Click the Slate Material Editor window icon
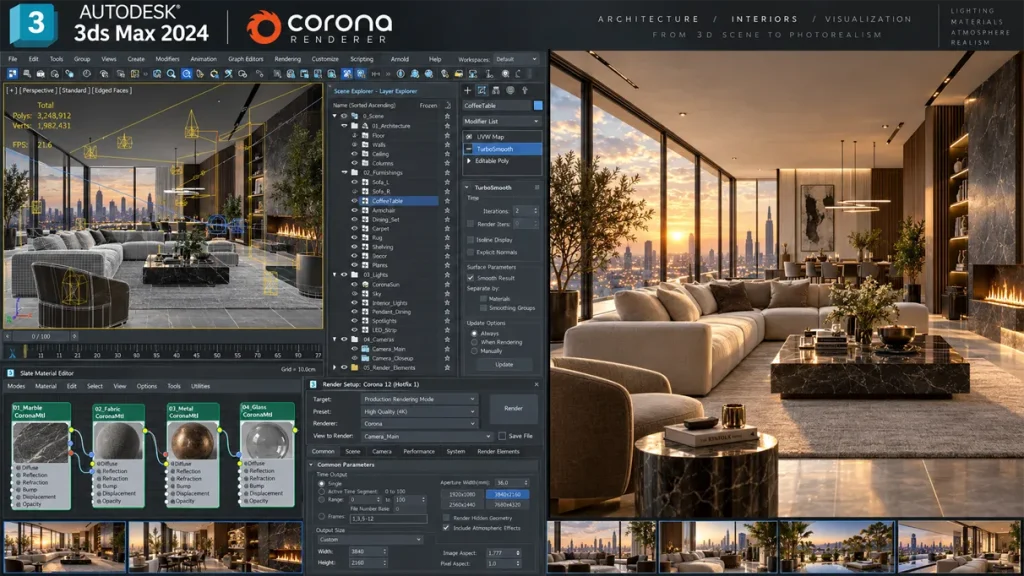Screen dimensions: 1024x576 [x=10, y=373]
